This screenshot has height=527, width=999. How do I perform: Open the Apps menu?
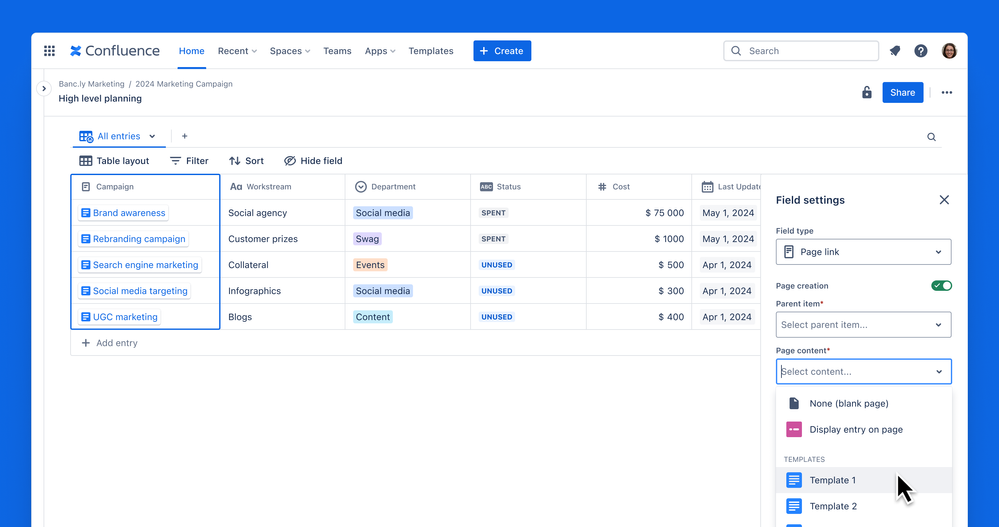click(380, 51)
